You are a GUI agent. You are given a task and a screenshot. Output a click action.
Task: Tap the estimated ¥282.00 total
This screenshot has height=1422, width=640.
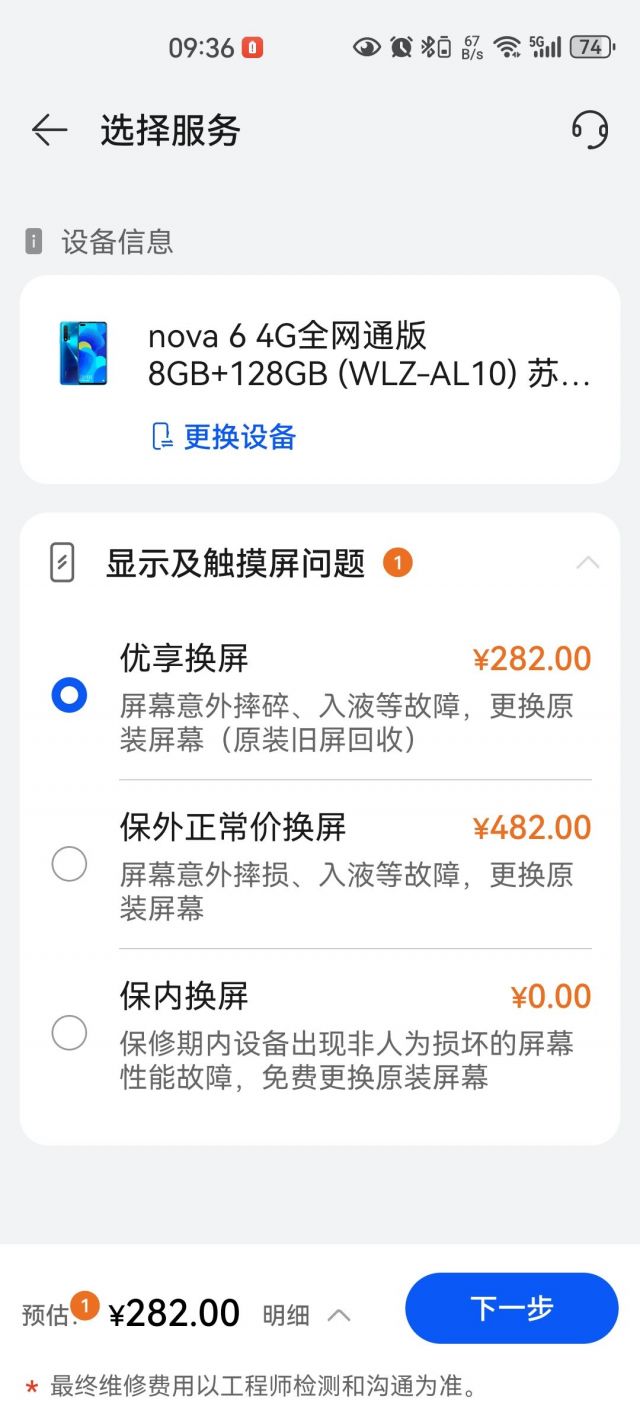pyautogui.click(x=174, y=1313)
